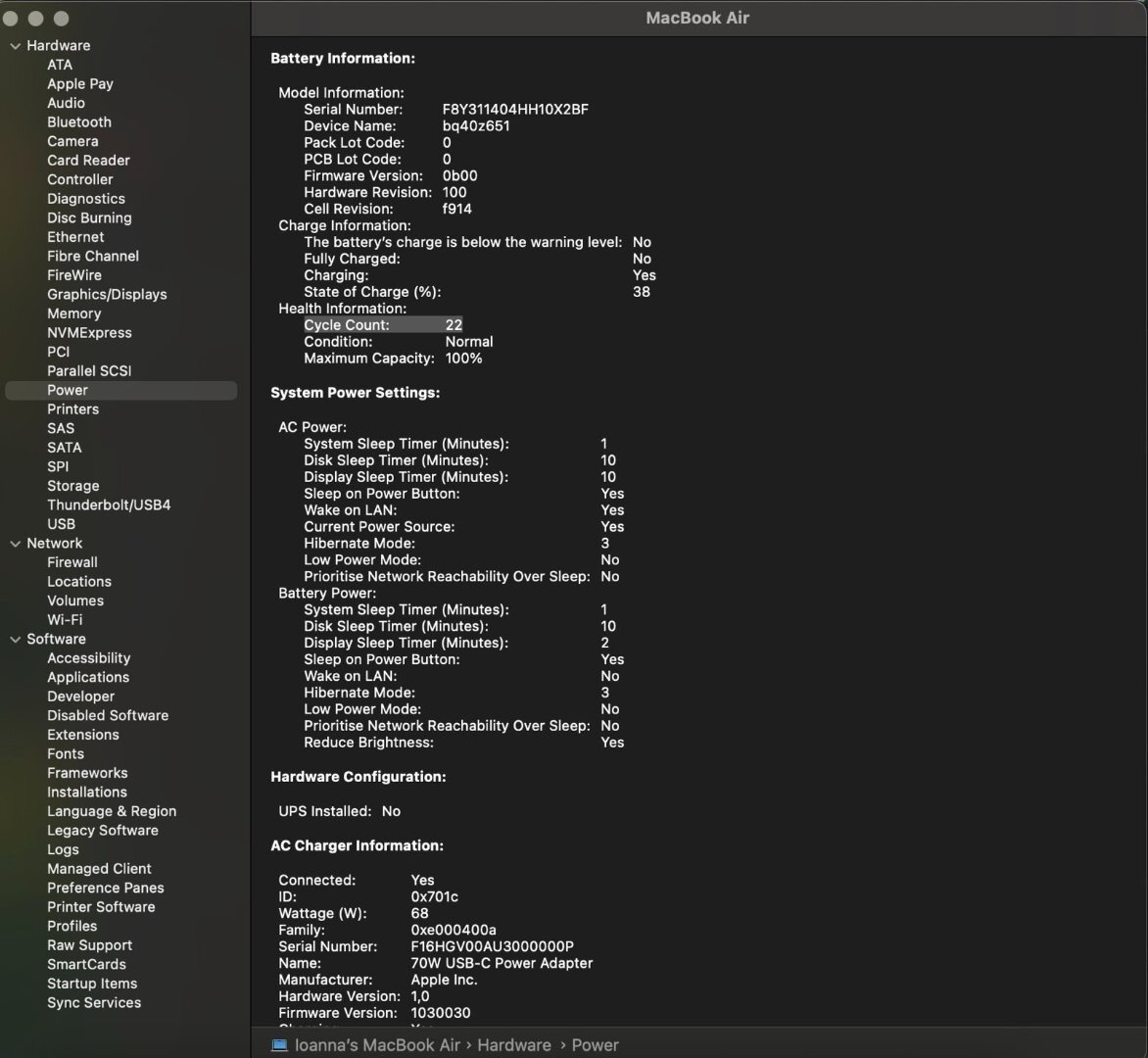Viewport: 1148px width, 1058px height.
Task: Select Accessibility under Software
Action: tap(88, 658)
